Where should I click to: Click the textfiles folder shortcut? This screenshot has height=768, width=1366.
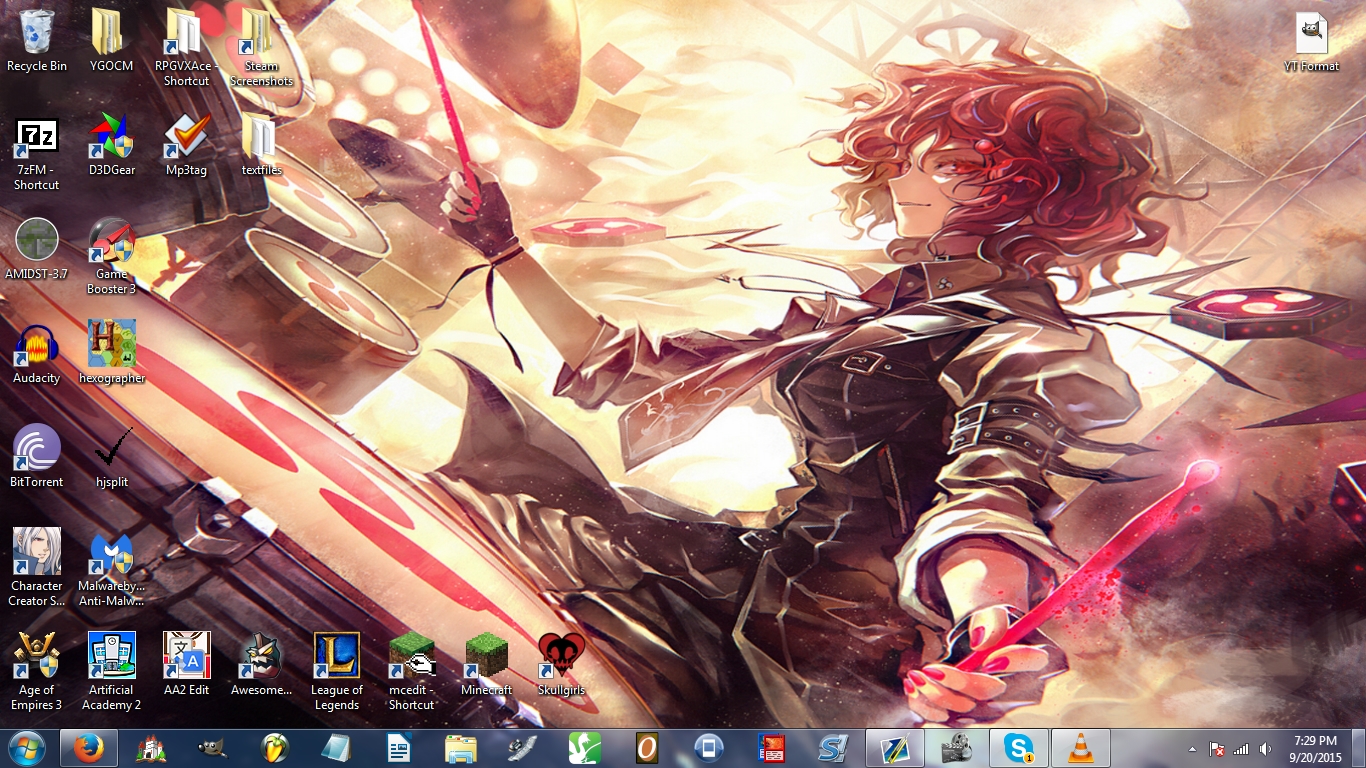point(261,145)
